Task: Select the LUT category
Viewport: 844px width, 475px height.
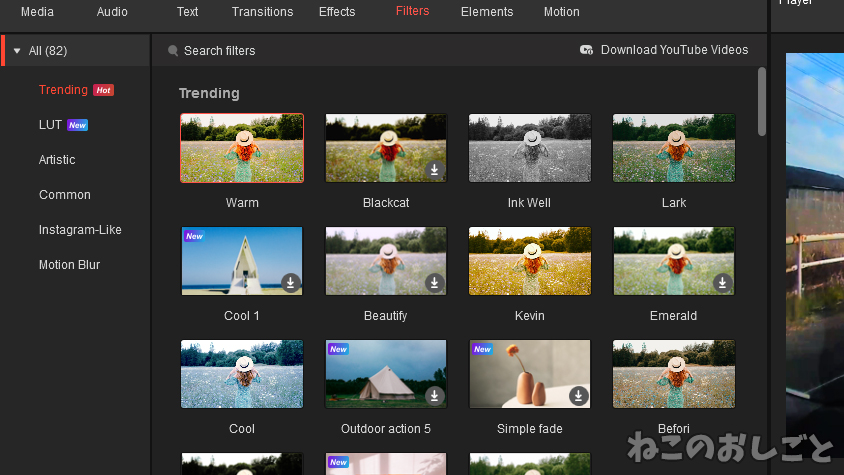Action: 50,125
